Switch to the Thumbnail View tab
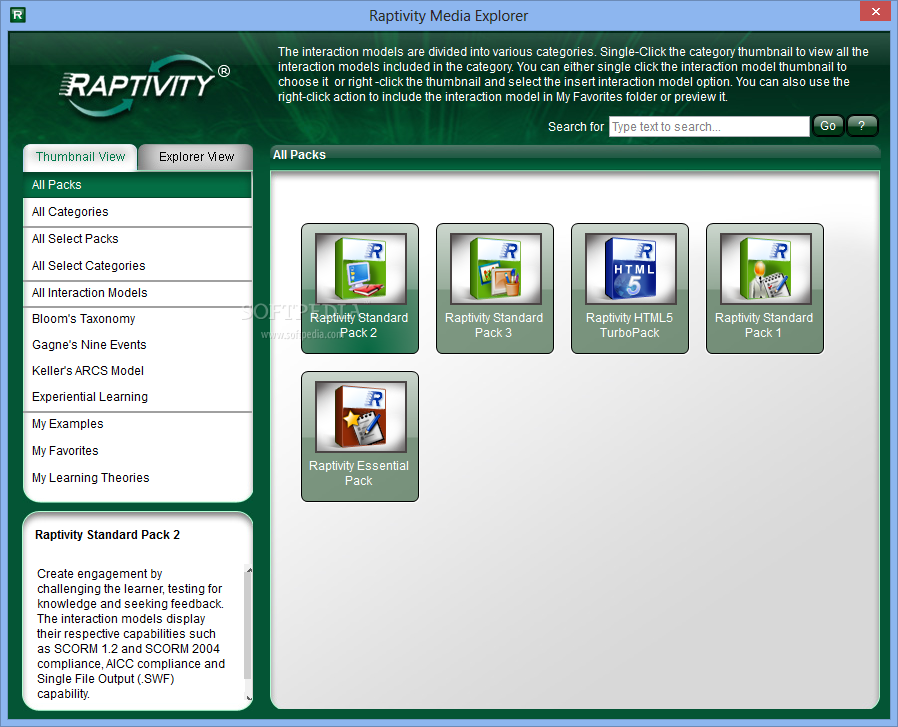The height and width of the screenshot is (727, 898). point(80,157)
